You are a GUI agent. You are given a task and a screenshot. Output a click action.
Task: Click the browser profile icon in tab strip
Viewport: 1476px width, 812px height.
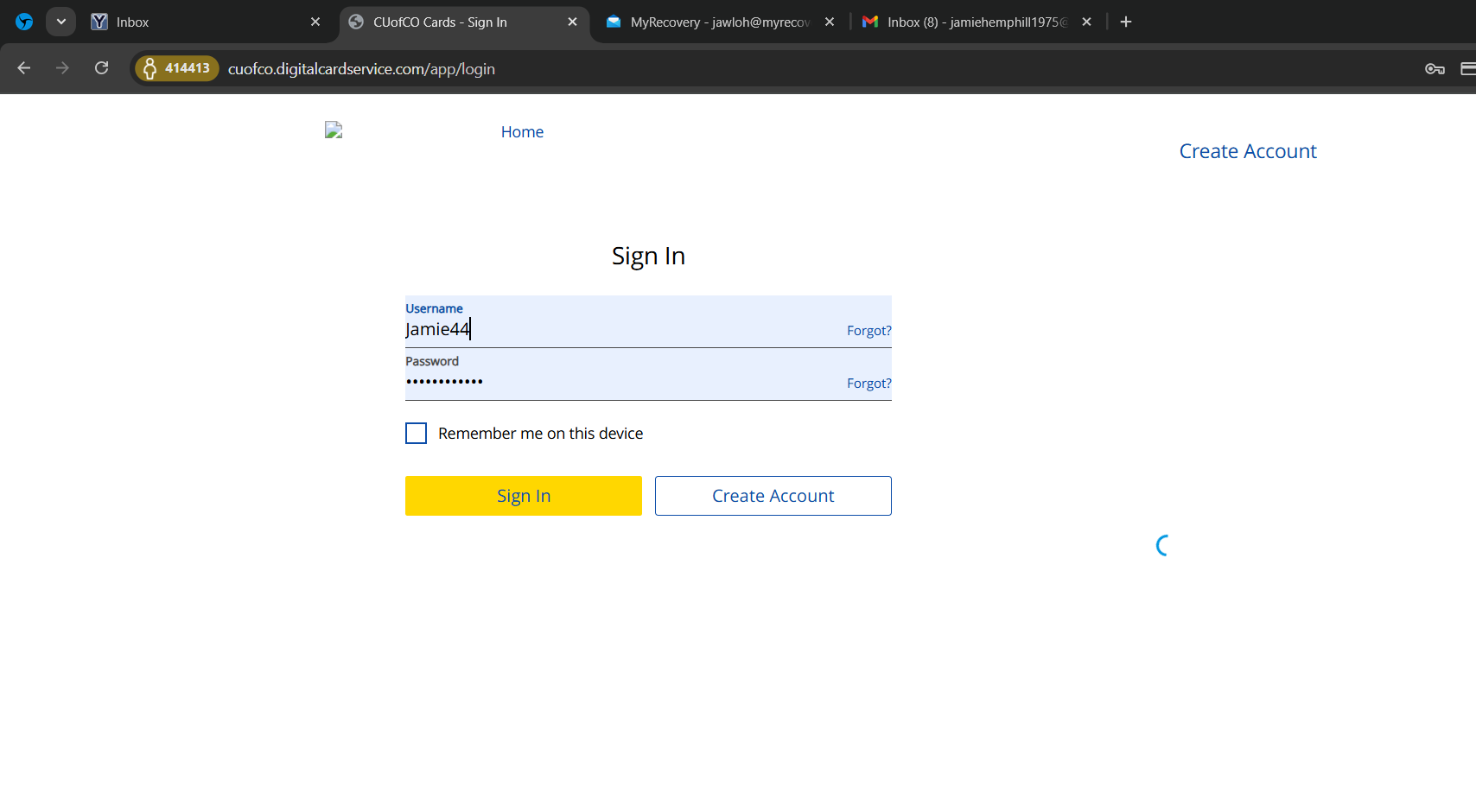click(24, 22)
